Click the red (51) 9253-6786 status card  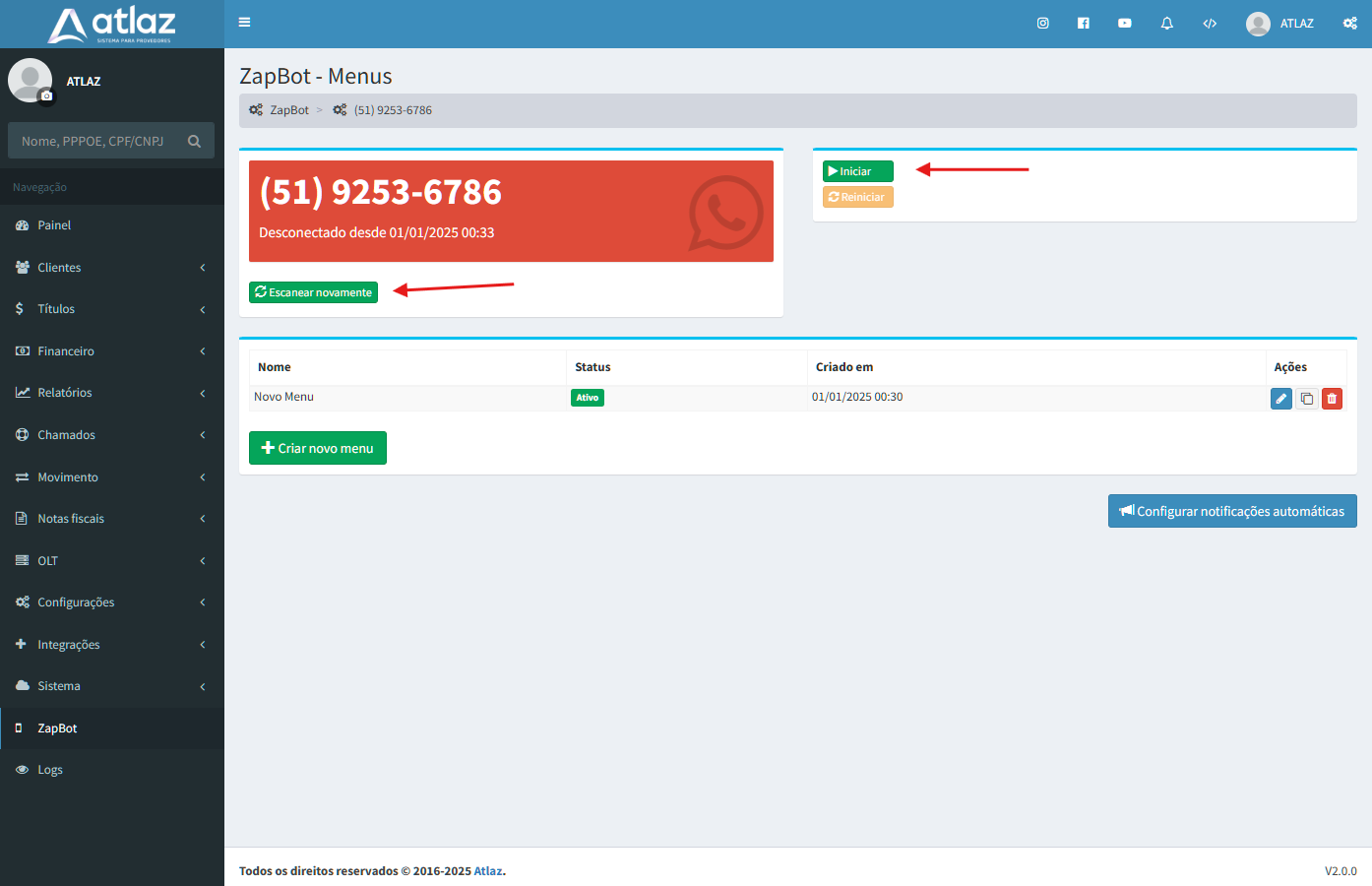click(x=511, y=211)
